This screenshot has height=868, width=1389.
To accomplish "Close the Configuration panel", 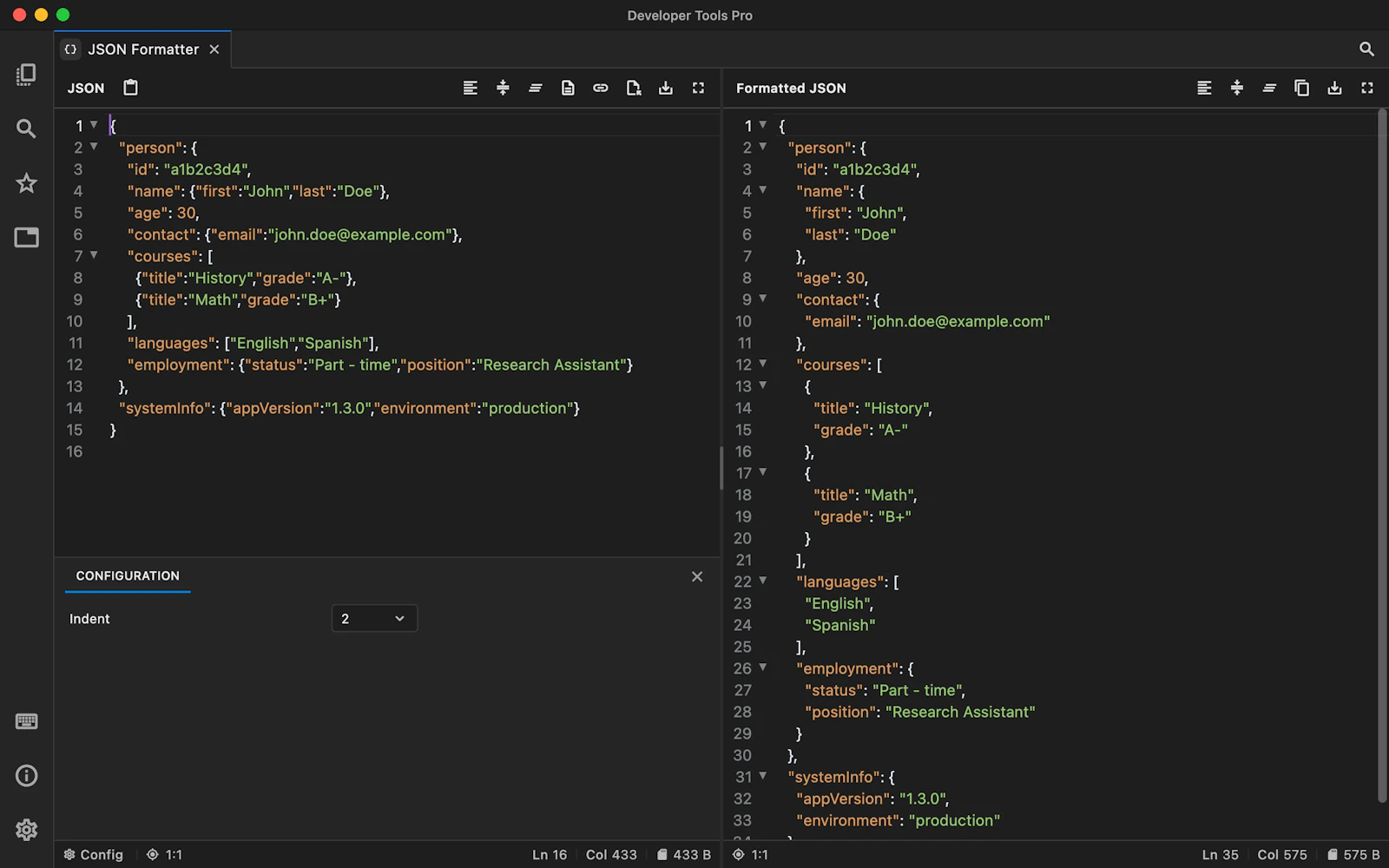I will tap(697, 576).
